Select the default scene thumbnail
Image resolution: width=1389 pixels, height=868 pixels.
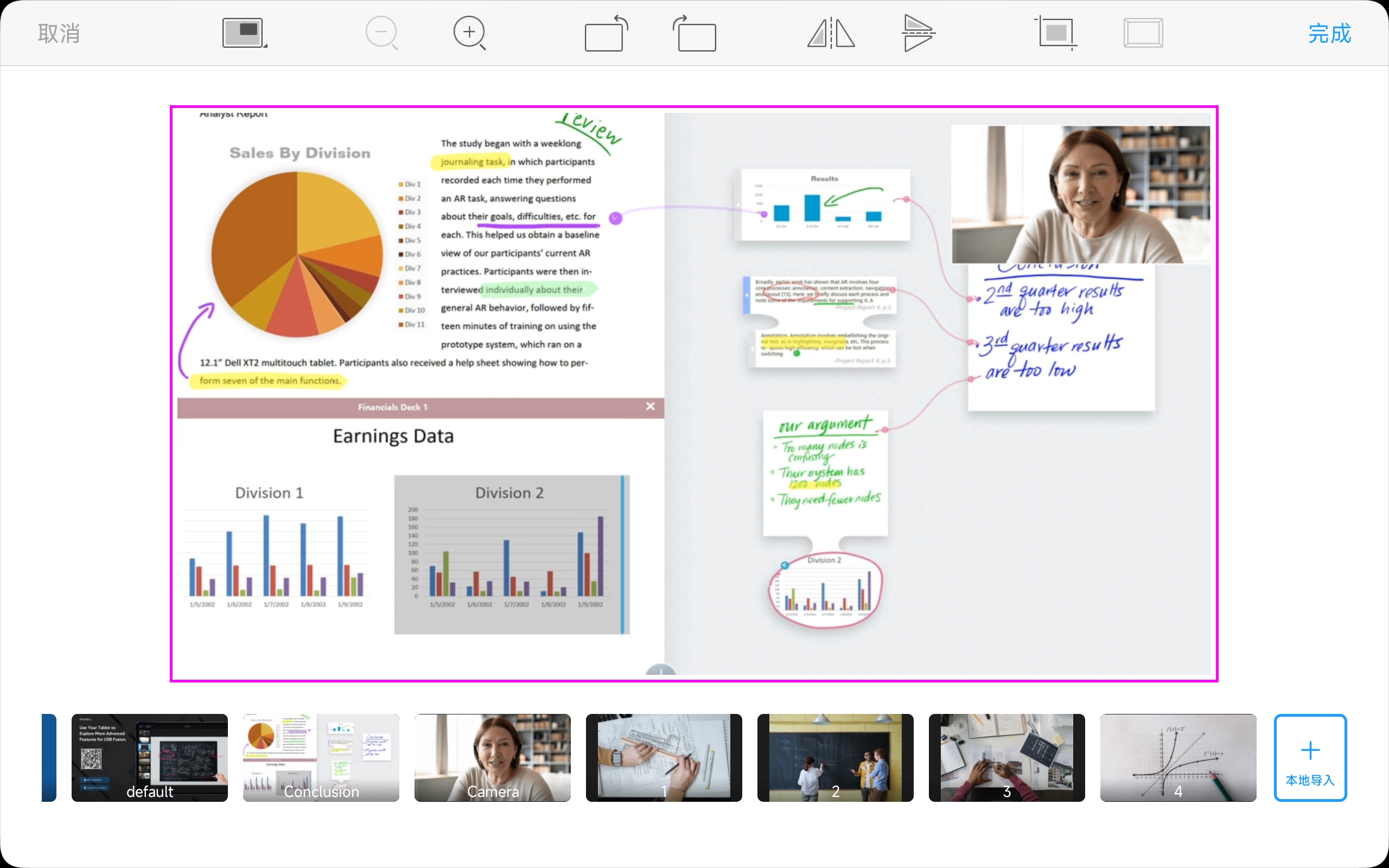(149, 758)
